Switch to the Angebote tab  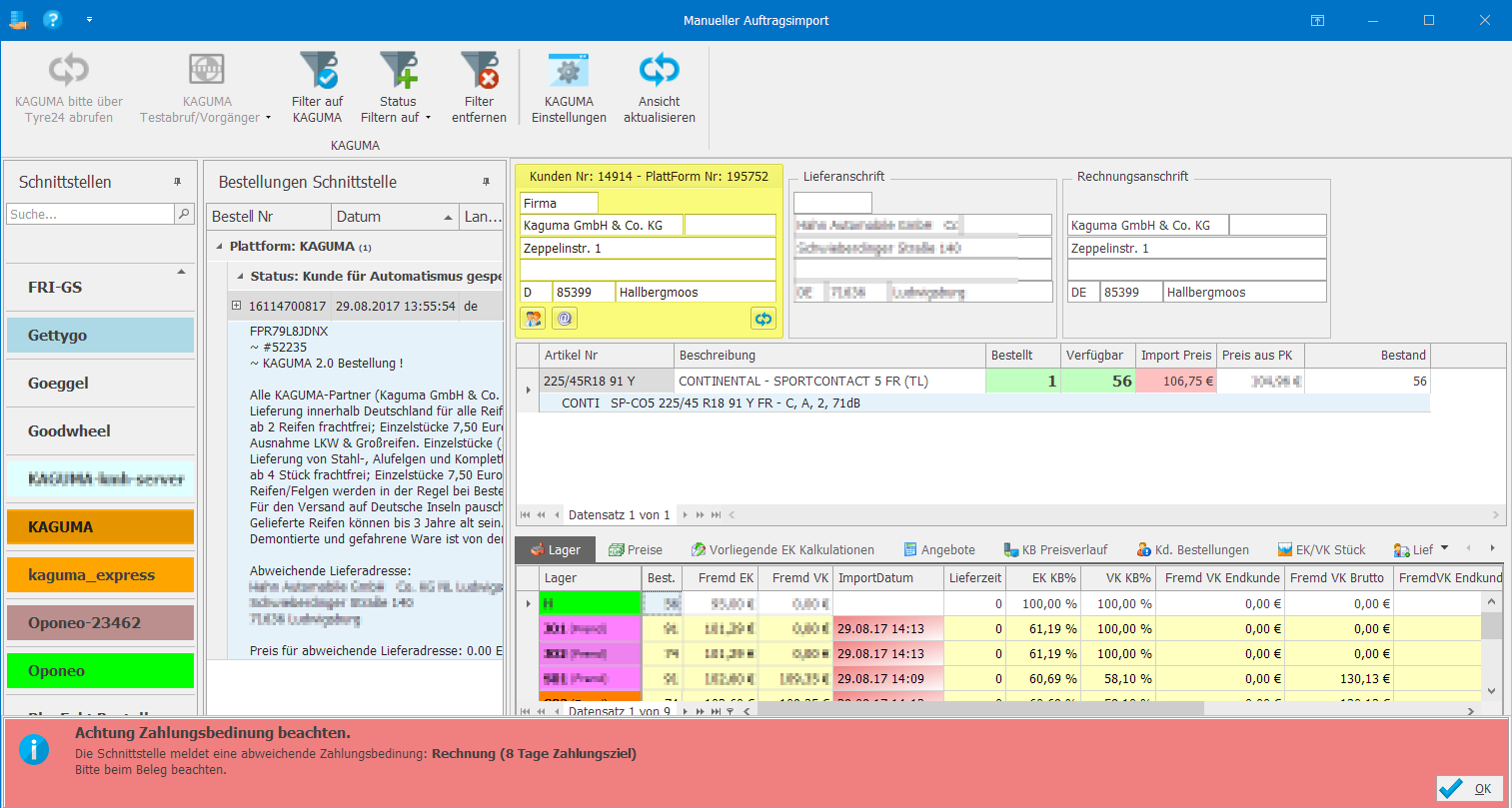(x=939, y=549)
